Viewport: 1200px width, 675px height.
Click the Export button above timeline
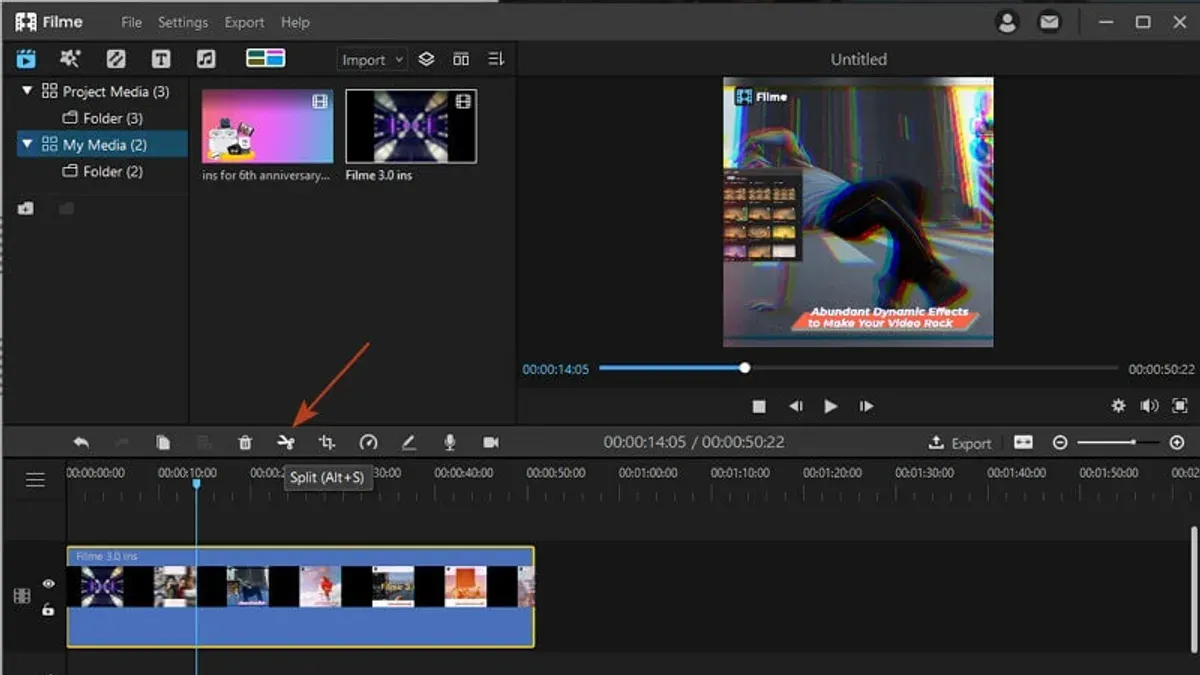[x=960, y=443]
